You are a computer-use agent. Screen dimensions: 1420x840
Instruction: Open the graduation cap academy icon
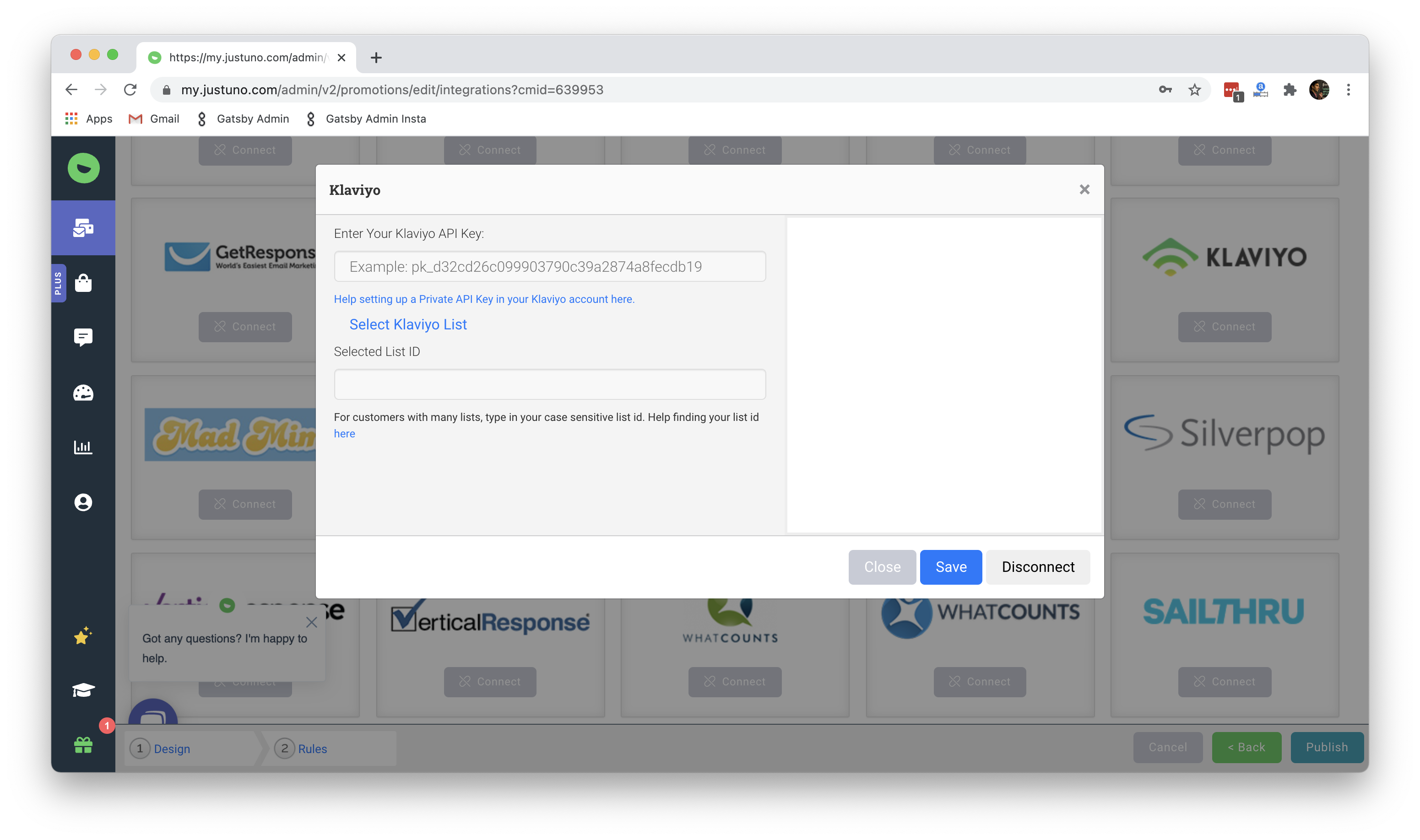point(83,690)
